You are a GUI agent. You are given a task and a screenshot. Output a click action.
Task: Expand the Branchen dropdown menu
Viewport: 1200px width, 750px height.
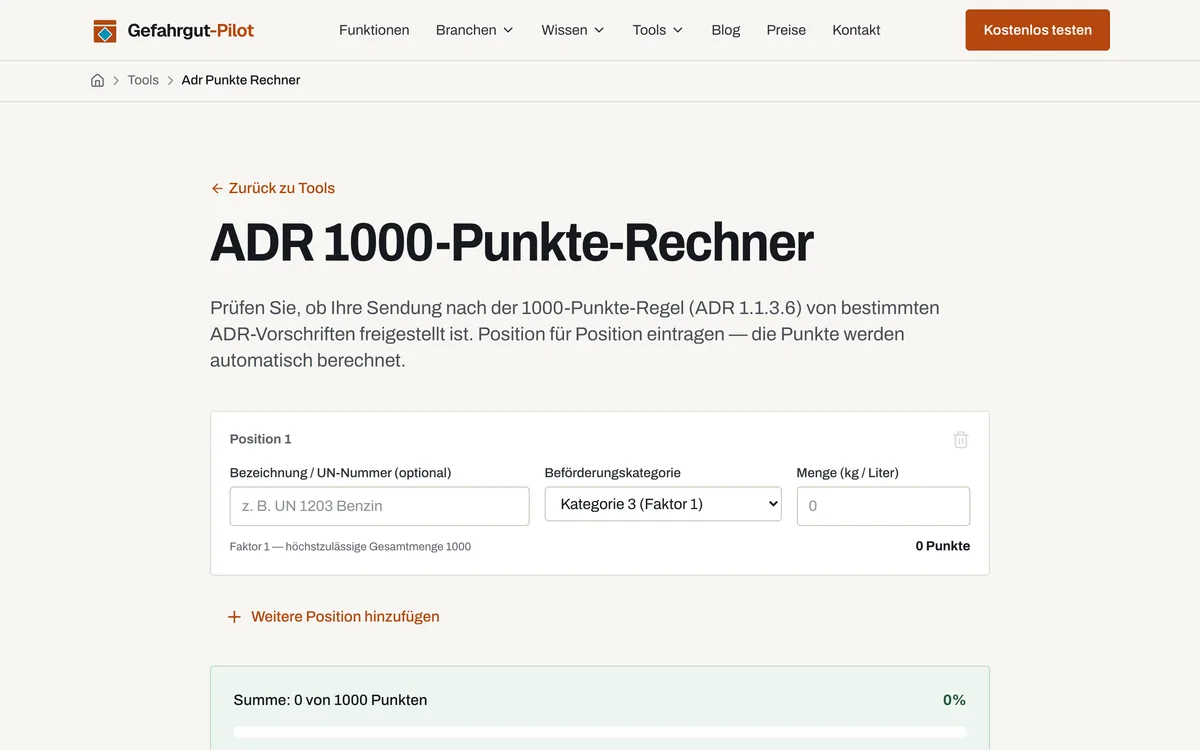(x=474, y=30)
